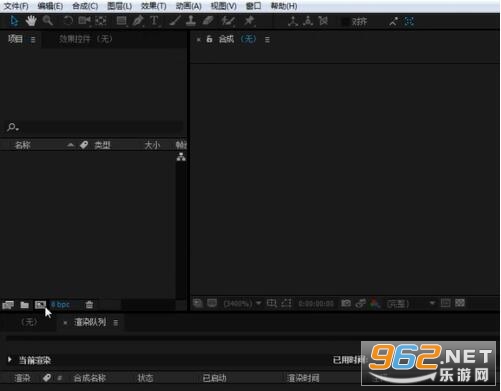This screenshot has width=501, height=391.
Task: Select the Clone Stamp tool
Action: pyautogui.click(x=191, y=21)
